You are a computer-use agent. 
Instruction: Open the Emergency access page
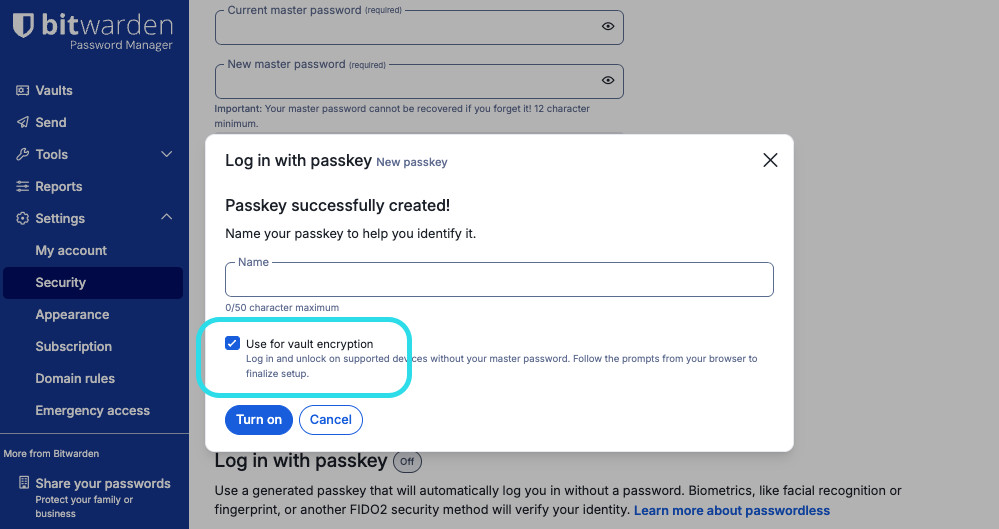pyautogui.click(x=92, y=410)
